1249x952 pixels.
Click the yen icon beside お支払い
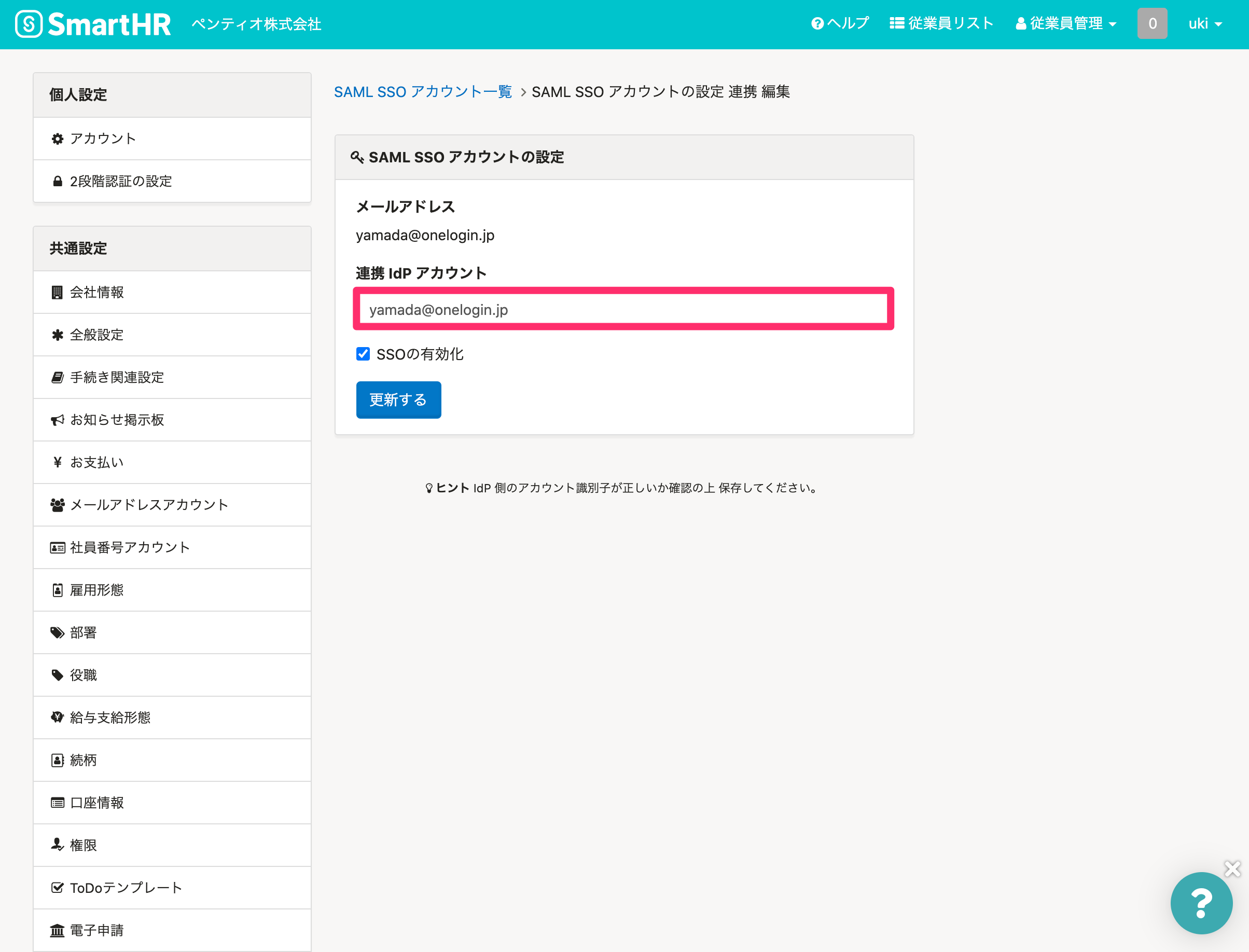click(x=57, y=462)
